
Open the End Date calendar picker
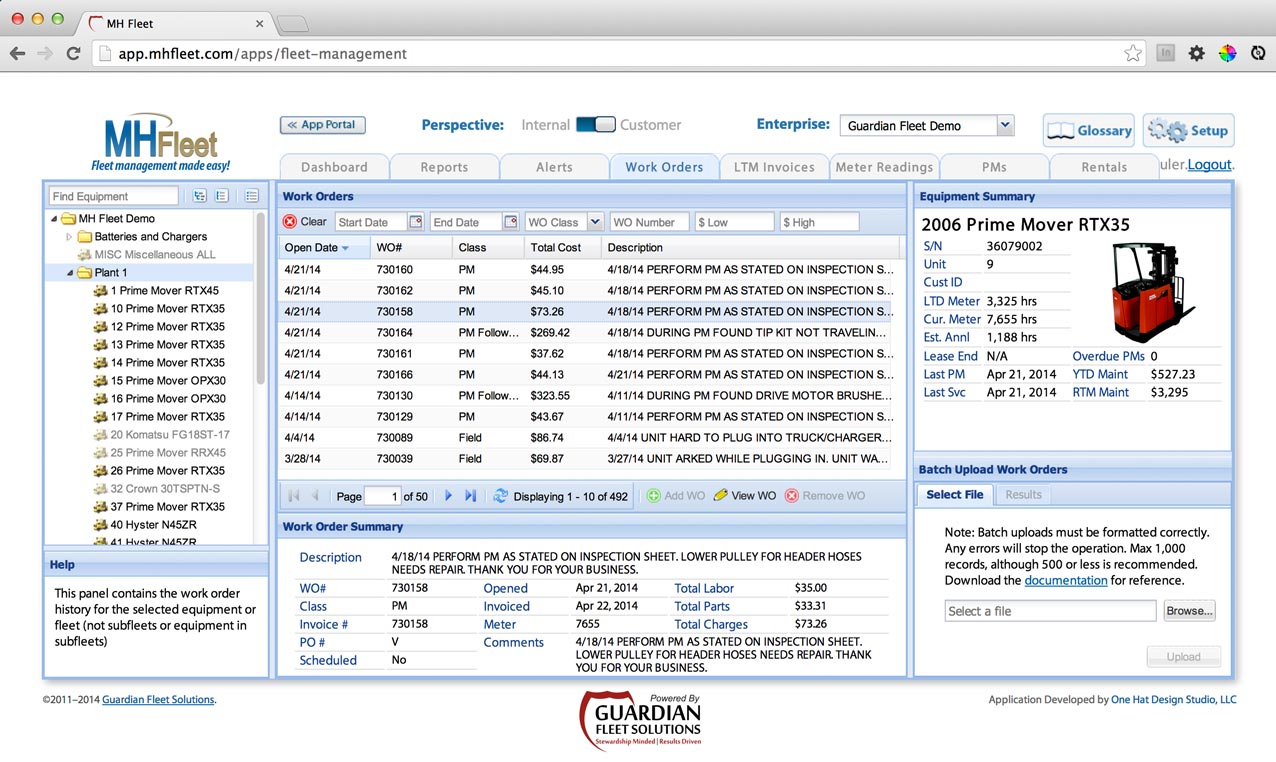pos(510,222)
